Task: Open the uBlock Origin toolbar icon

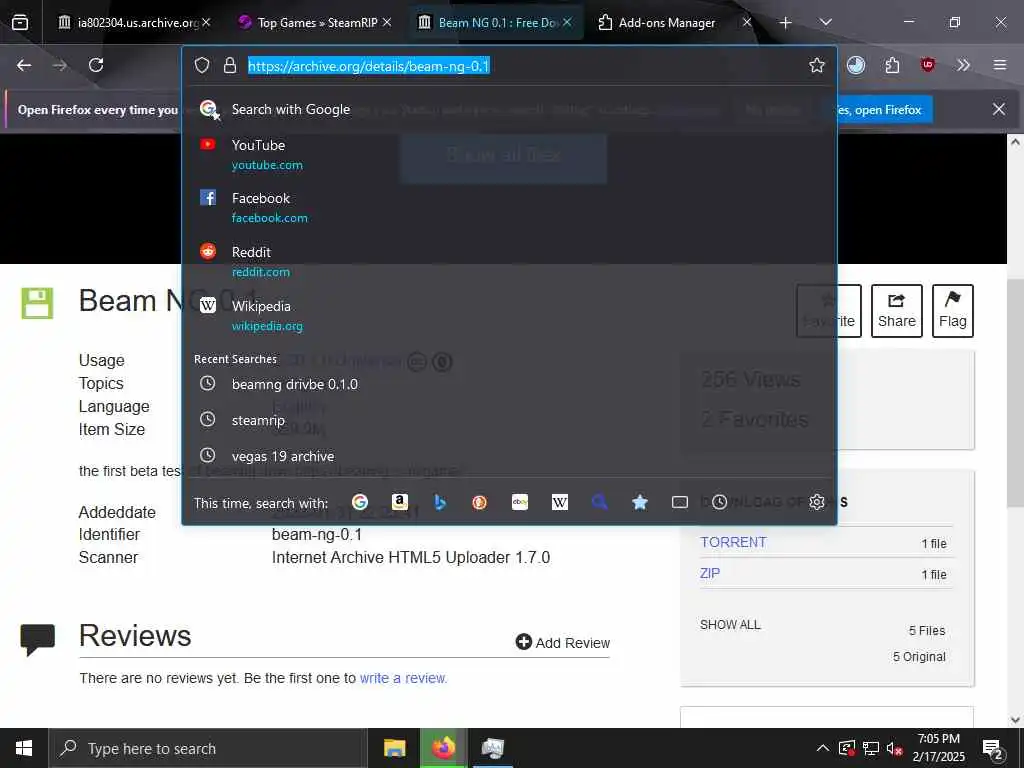Action: click(x=927, y=65)
